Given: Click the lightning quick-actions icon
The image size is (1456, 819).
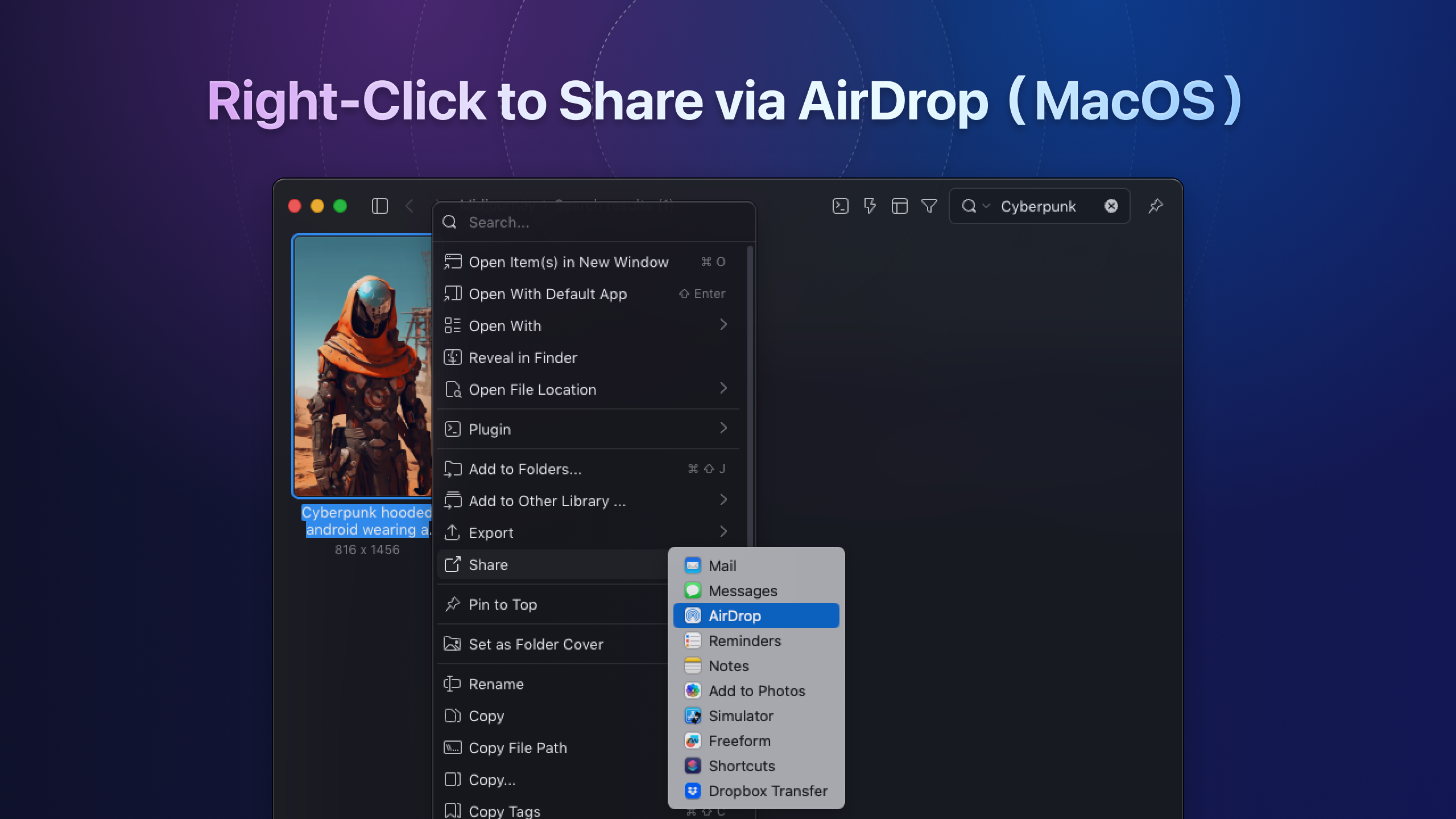Looking at the screenshot, I should [x=870, y=206].
